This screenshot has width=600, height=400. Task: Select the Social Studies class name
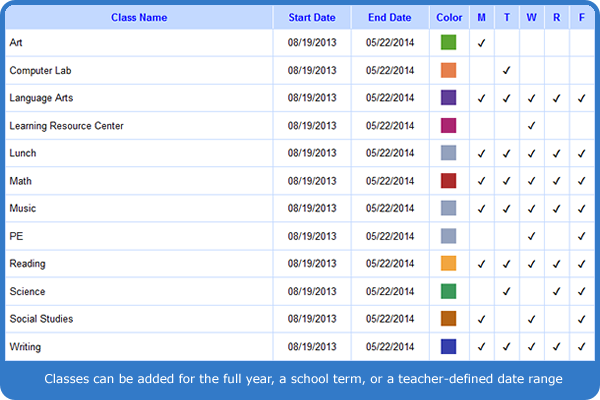point(41,319)
